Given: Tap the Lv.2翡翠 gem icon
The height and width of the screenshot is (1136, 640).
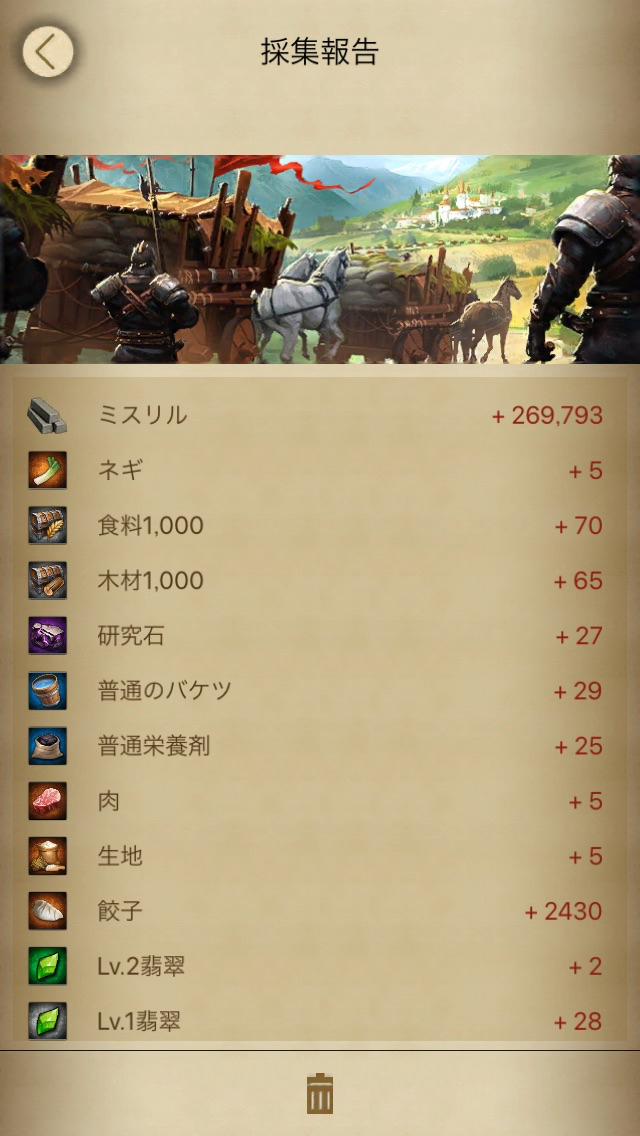Looking at the screenshot, I should coord(47,966).
